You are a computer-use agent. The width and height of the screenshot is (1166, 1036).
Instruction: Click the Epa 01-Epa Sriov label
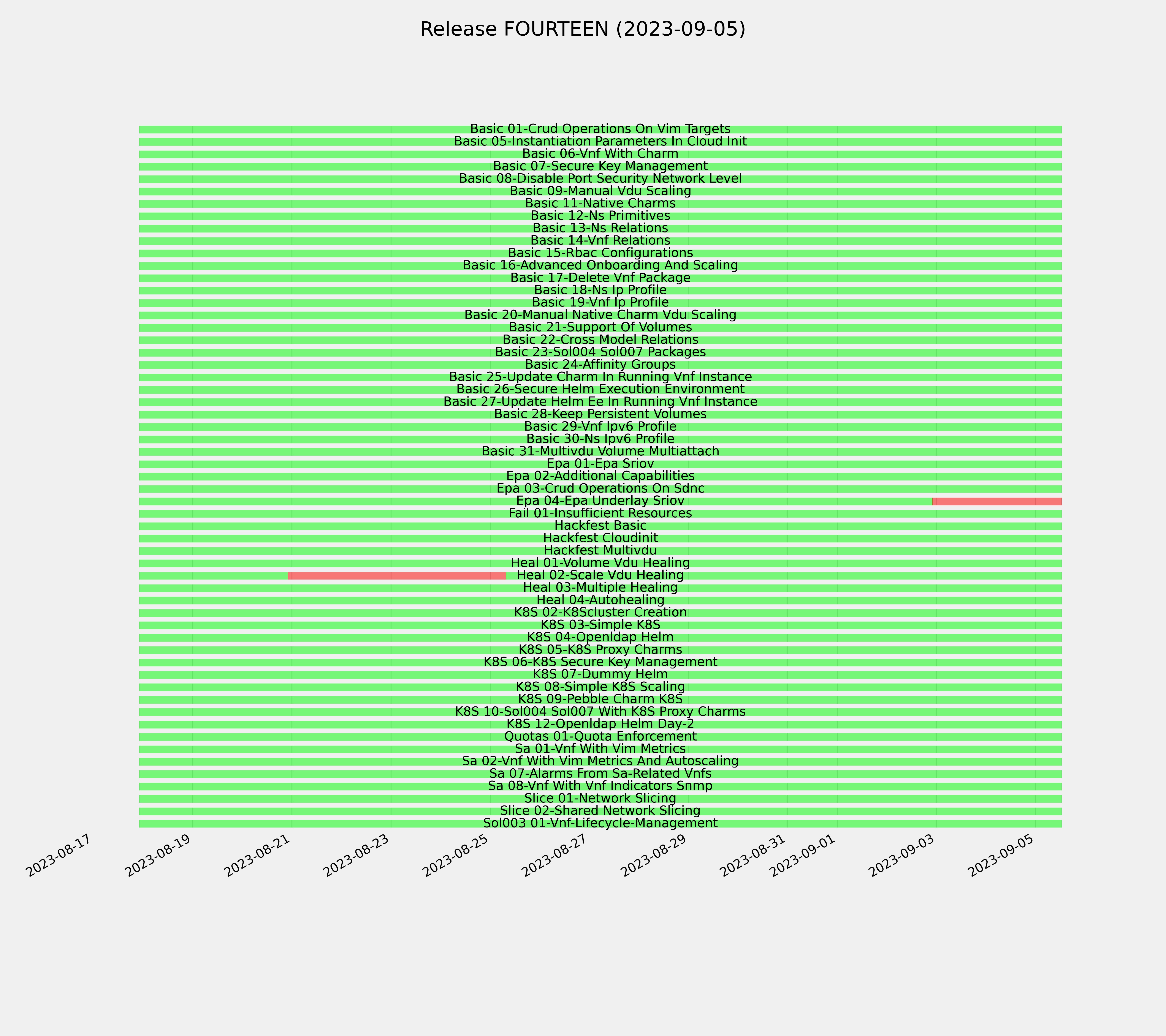(600, 464)
